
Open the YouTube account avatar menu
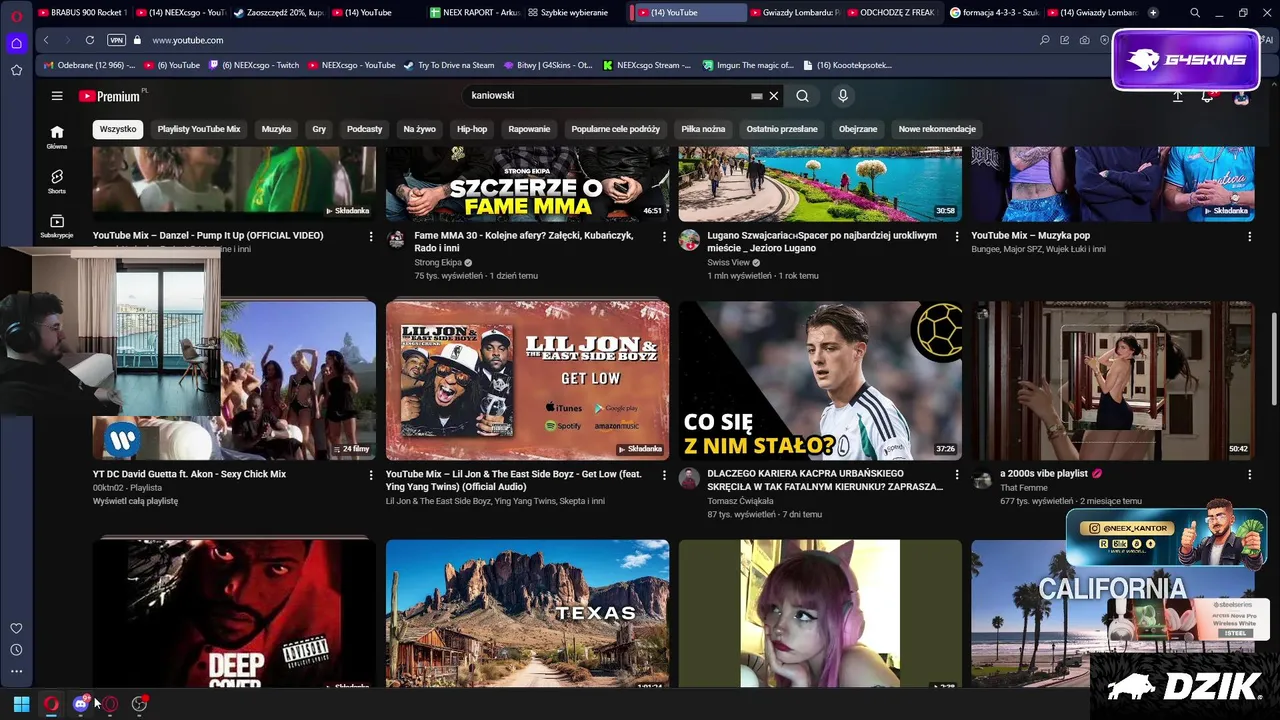1241,96
